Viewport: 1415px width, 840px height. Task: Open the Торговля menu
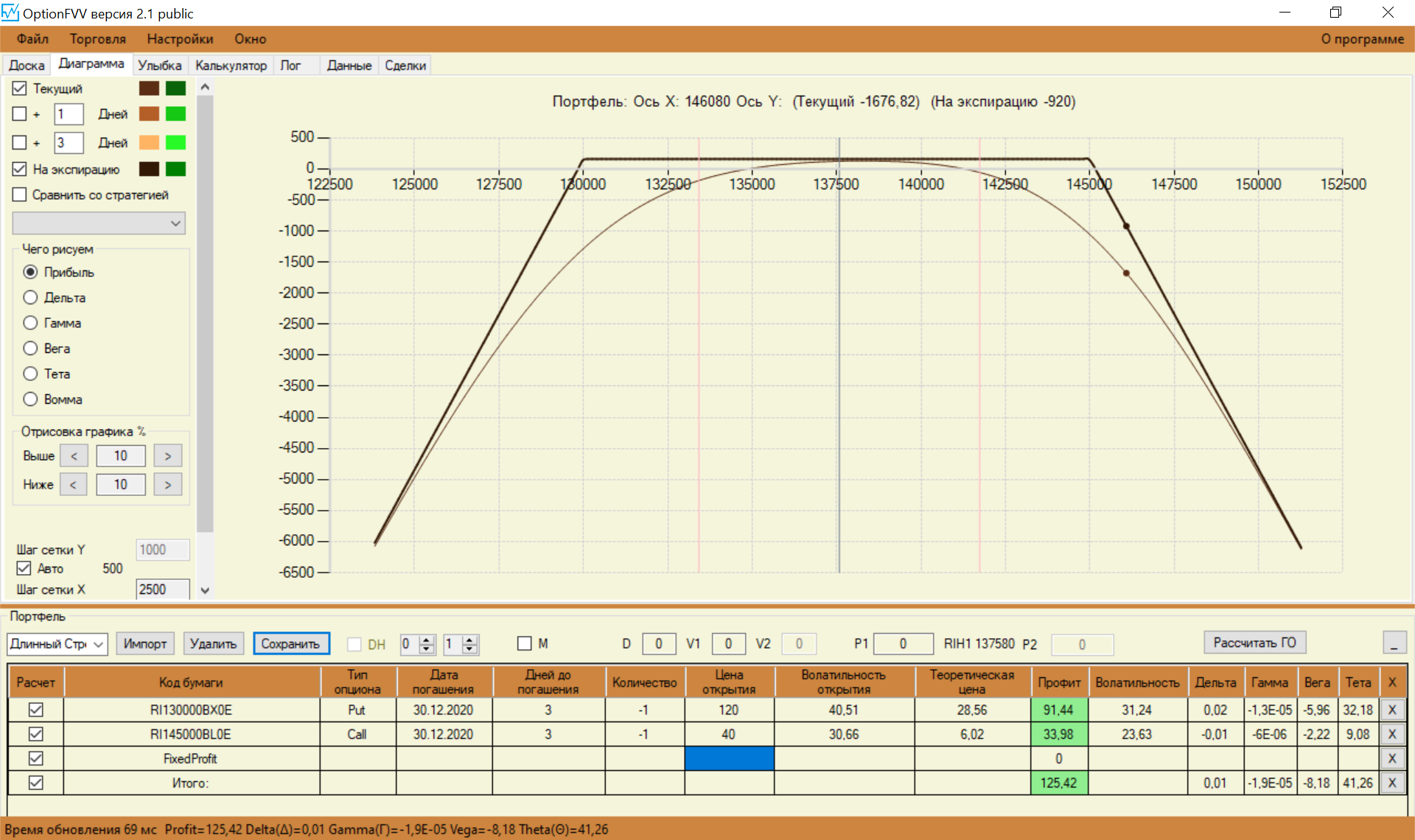click(x=97, y=39)
